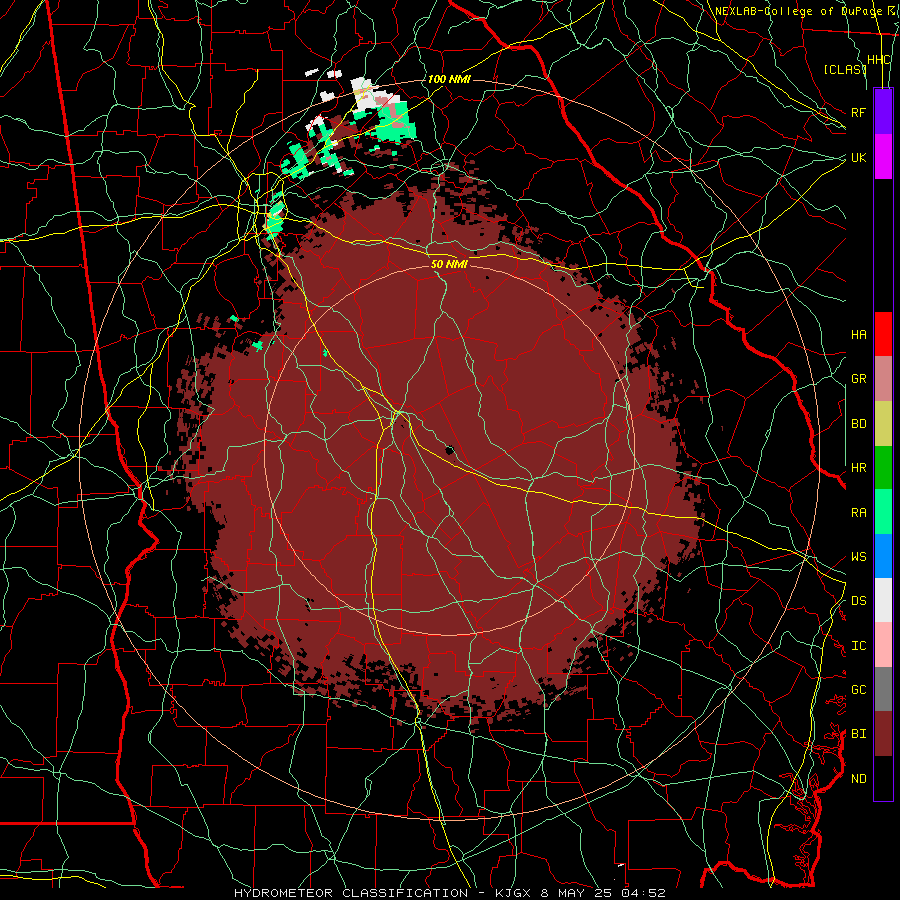Click the BI legend label
Screen dimensions: 900x900
858,734
